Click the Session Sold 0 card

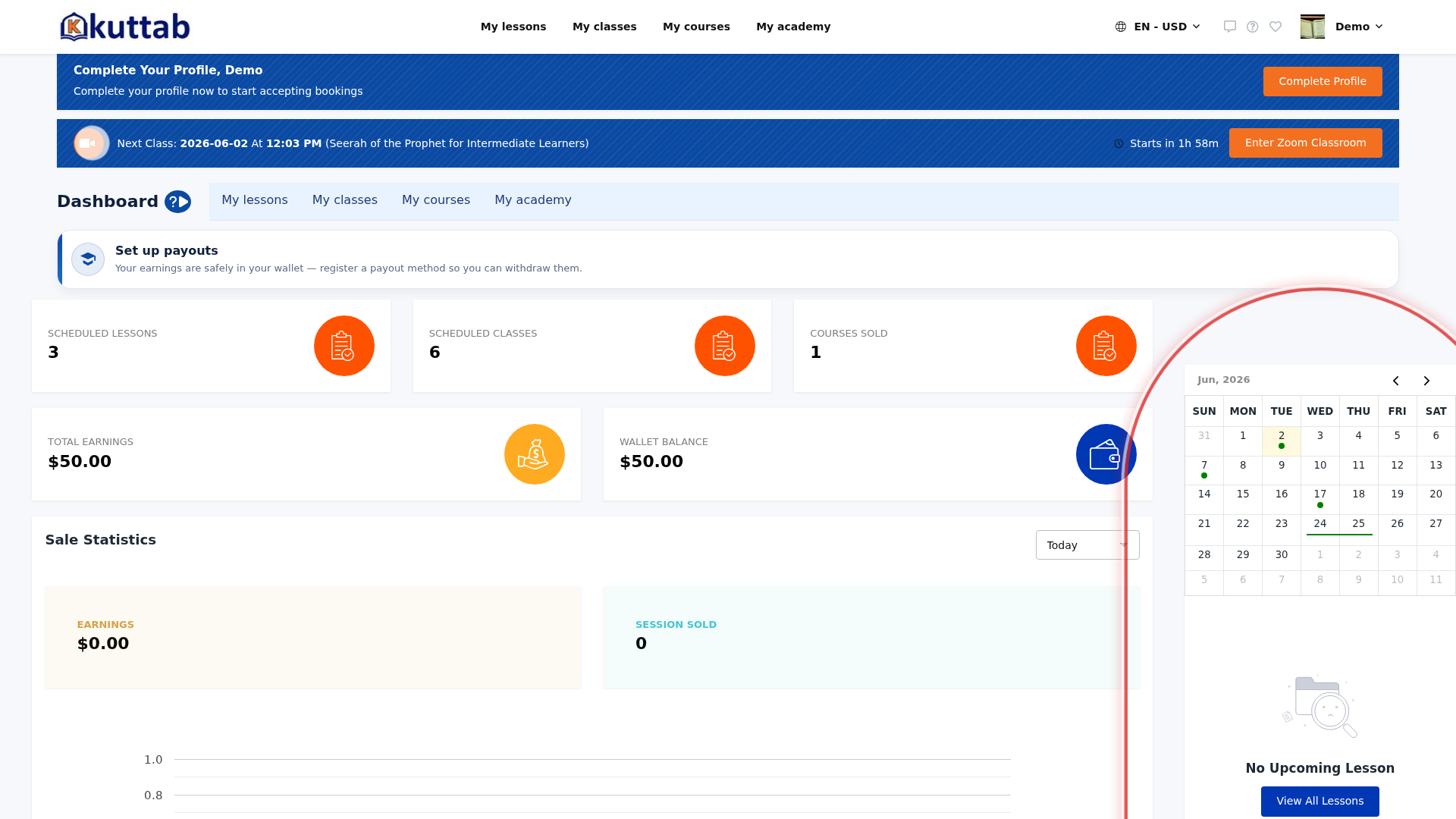tap(871, 637)
